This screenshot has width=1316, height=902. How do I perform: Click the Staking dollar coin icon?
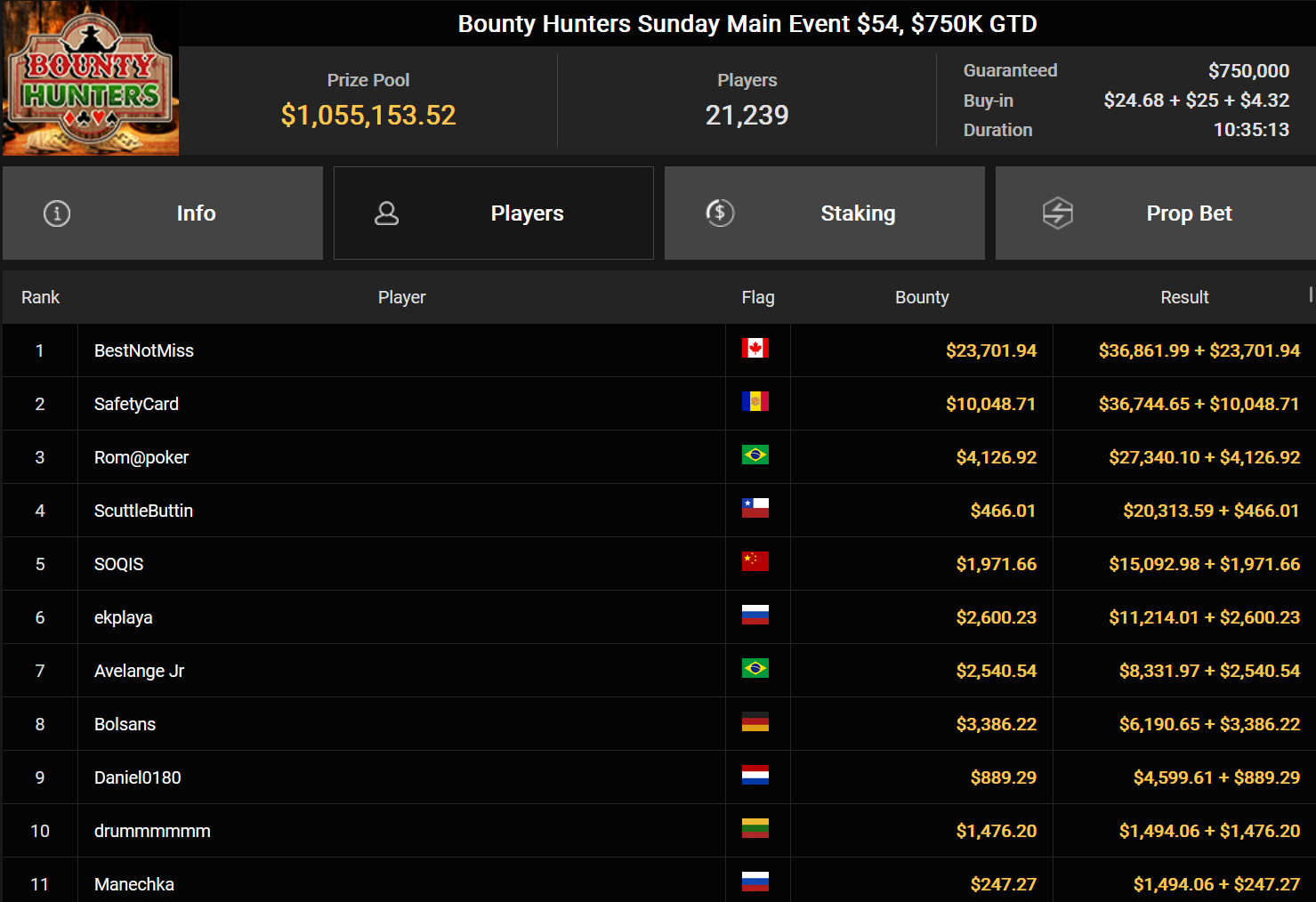pos(720,213)
